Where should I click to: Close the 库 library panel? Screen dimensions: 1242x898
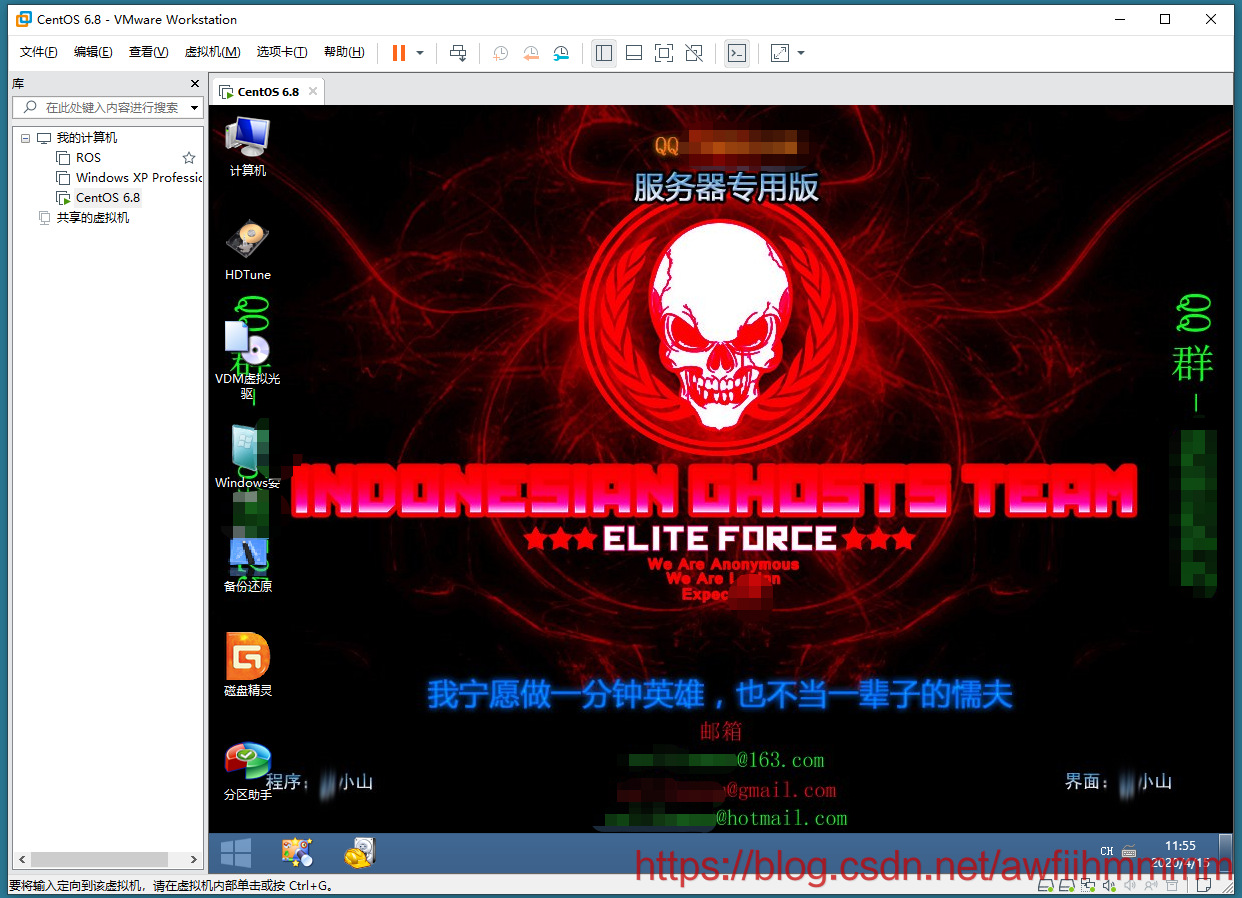[x=195, y=84]
